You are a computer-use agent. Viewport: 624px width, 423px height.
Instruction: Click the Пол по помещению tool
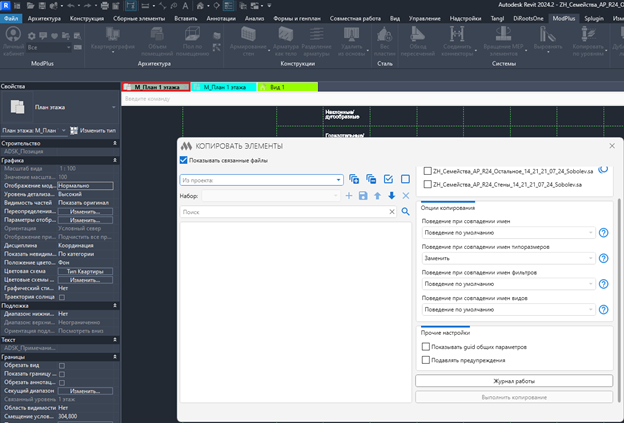[193, 42]
